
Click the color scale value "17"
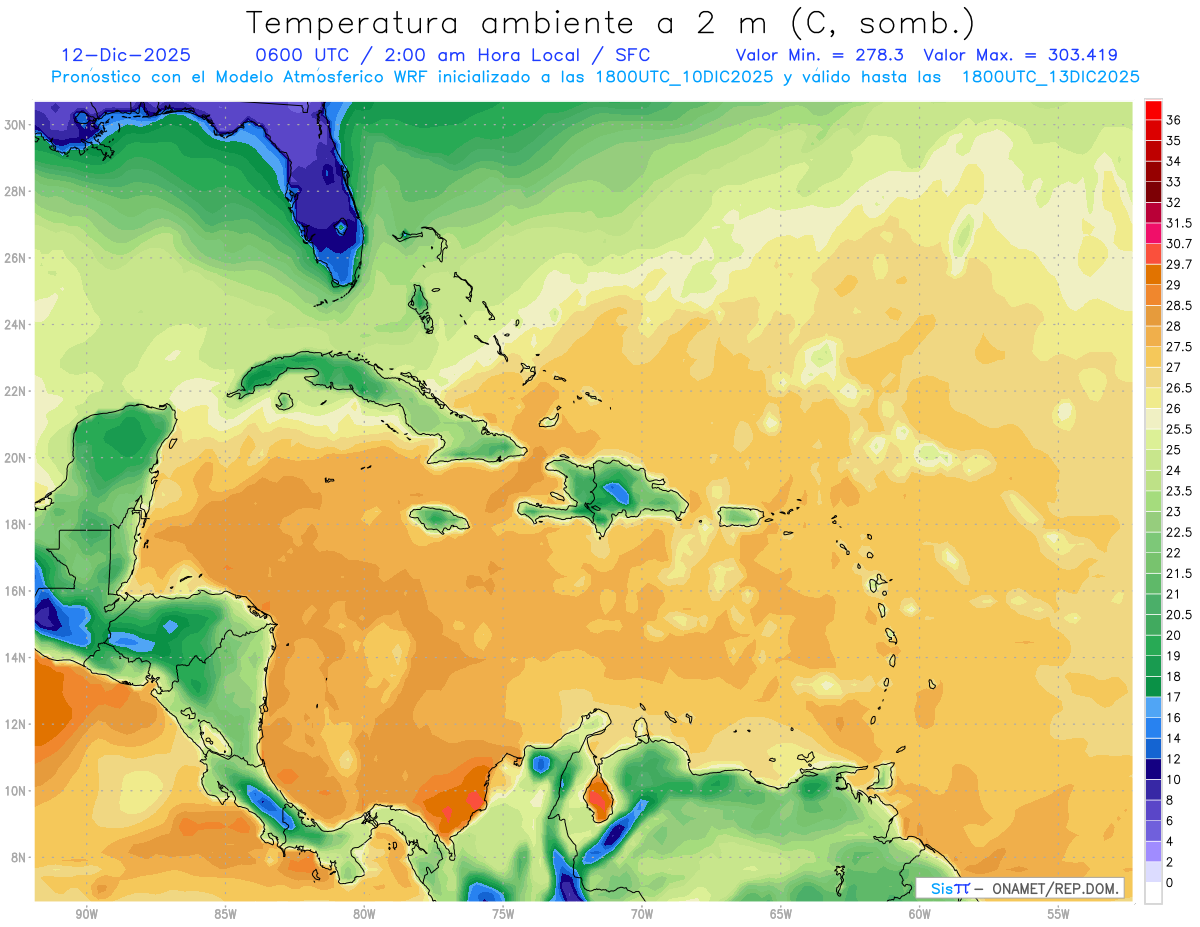tap(1174, 697)
